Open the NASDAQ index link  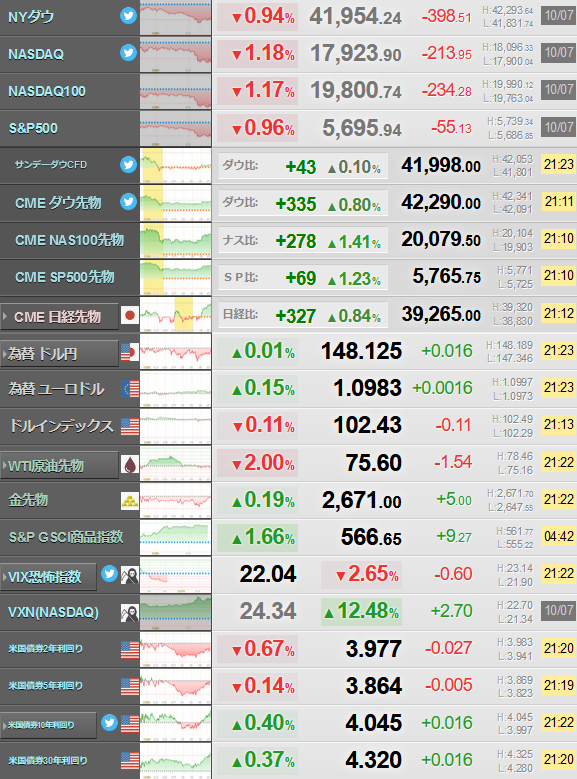[36, 54]
